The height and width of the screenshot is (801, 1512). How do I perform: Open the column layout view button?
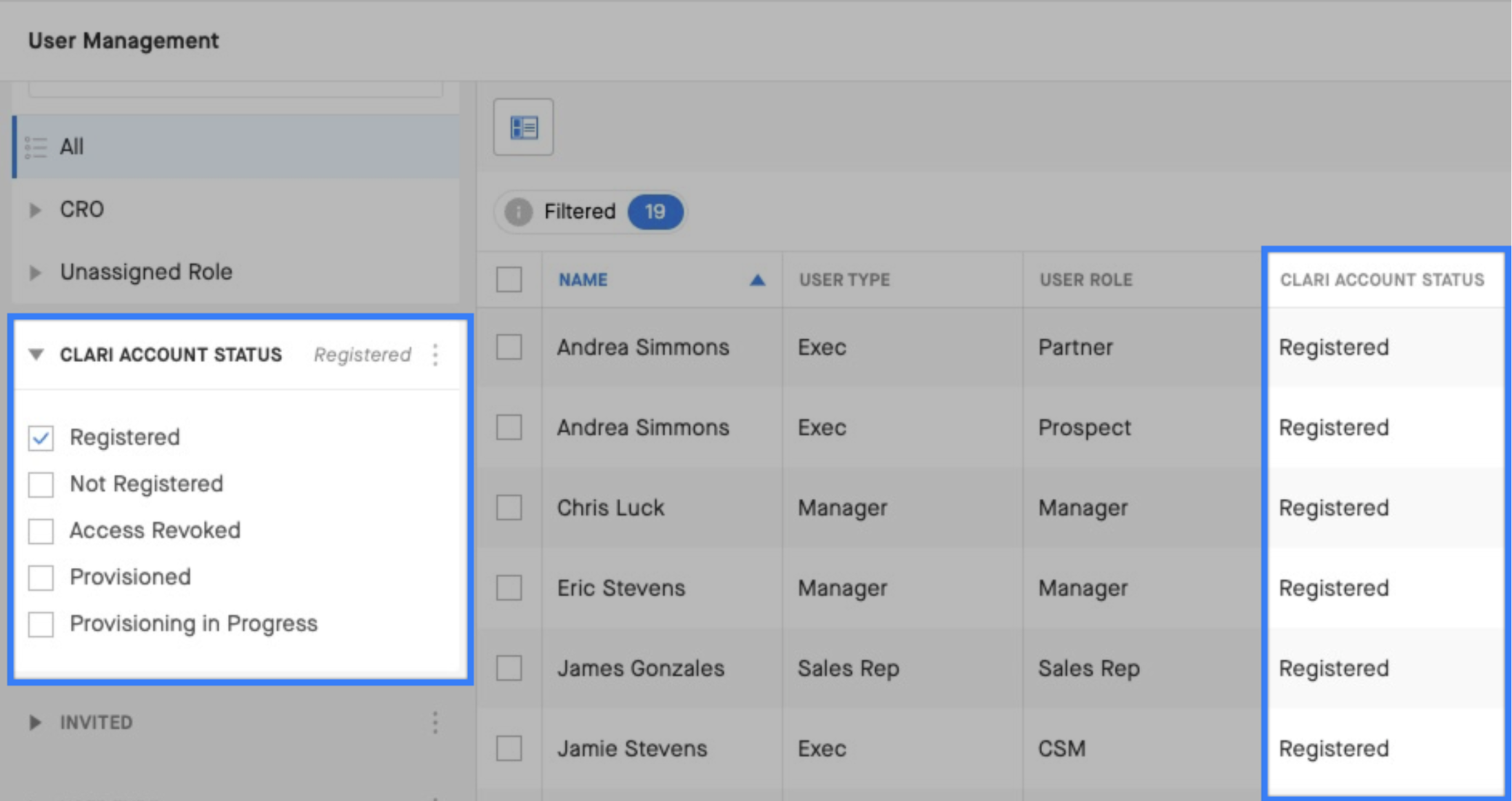[x=523, y=128]
